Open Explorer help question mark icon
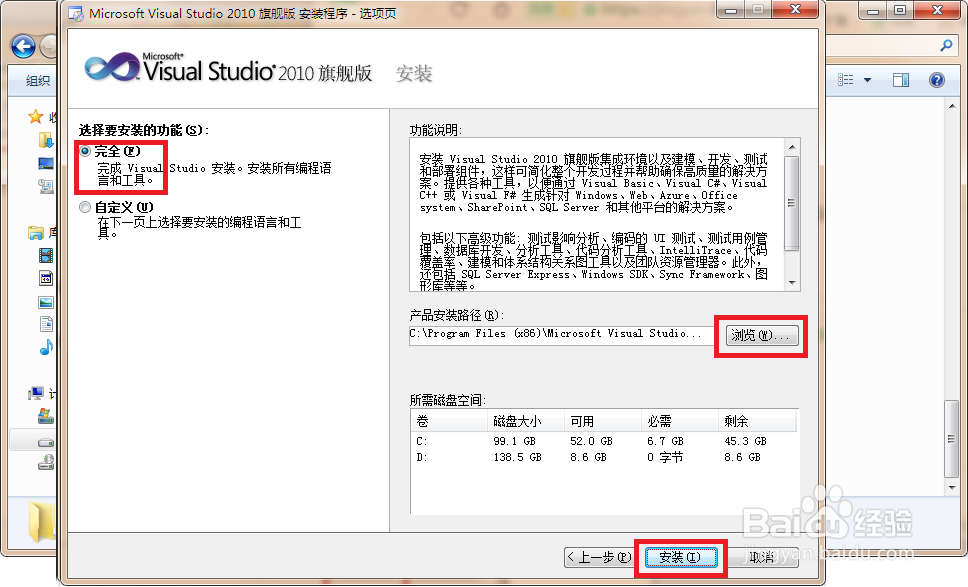The width and height of the screenshot is (968, 587). point(937,80)
